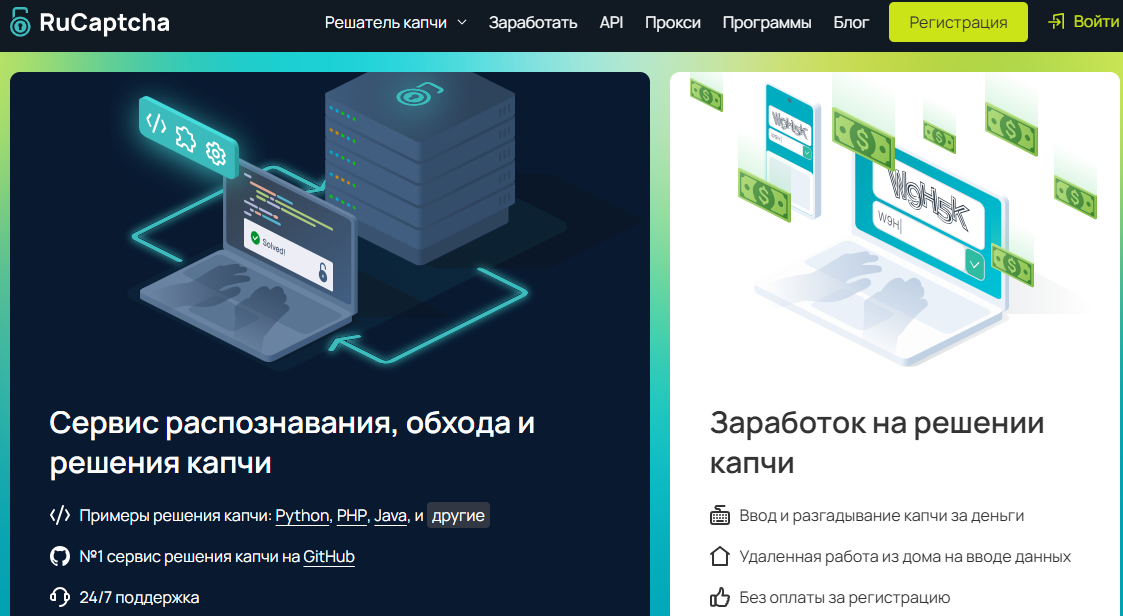Open the Java captcha example link

coord(390,516)
